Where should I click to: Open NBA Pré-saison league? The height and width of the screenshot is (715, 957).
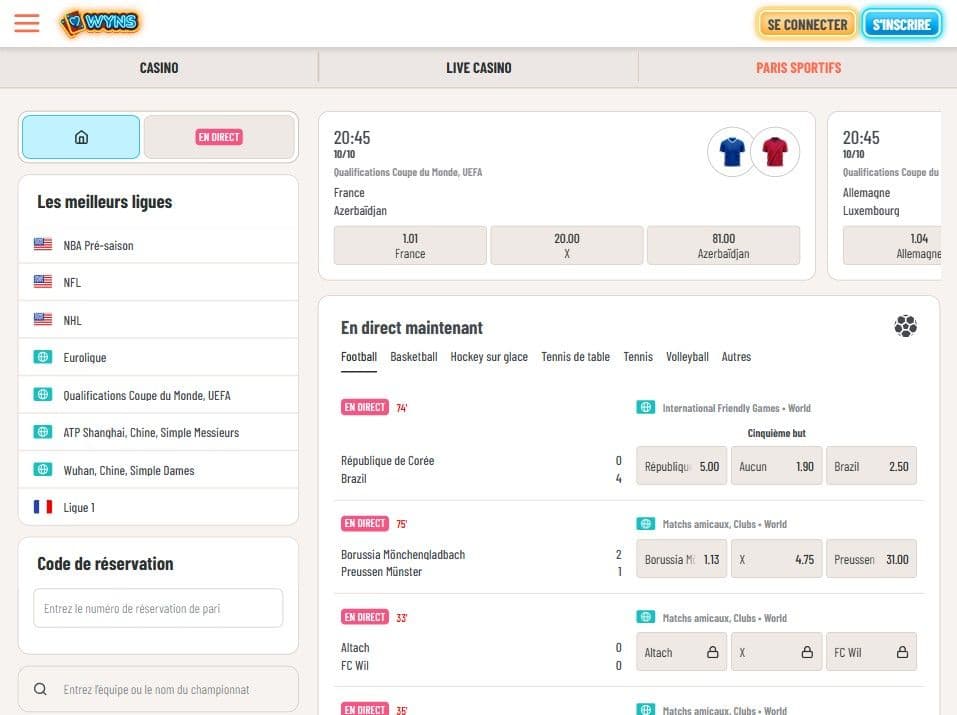(98, 245)
